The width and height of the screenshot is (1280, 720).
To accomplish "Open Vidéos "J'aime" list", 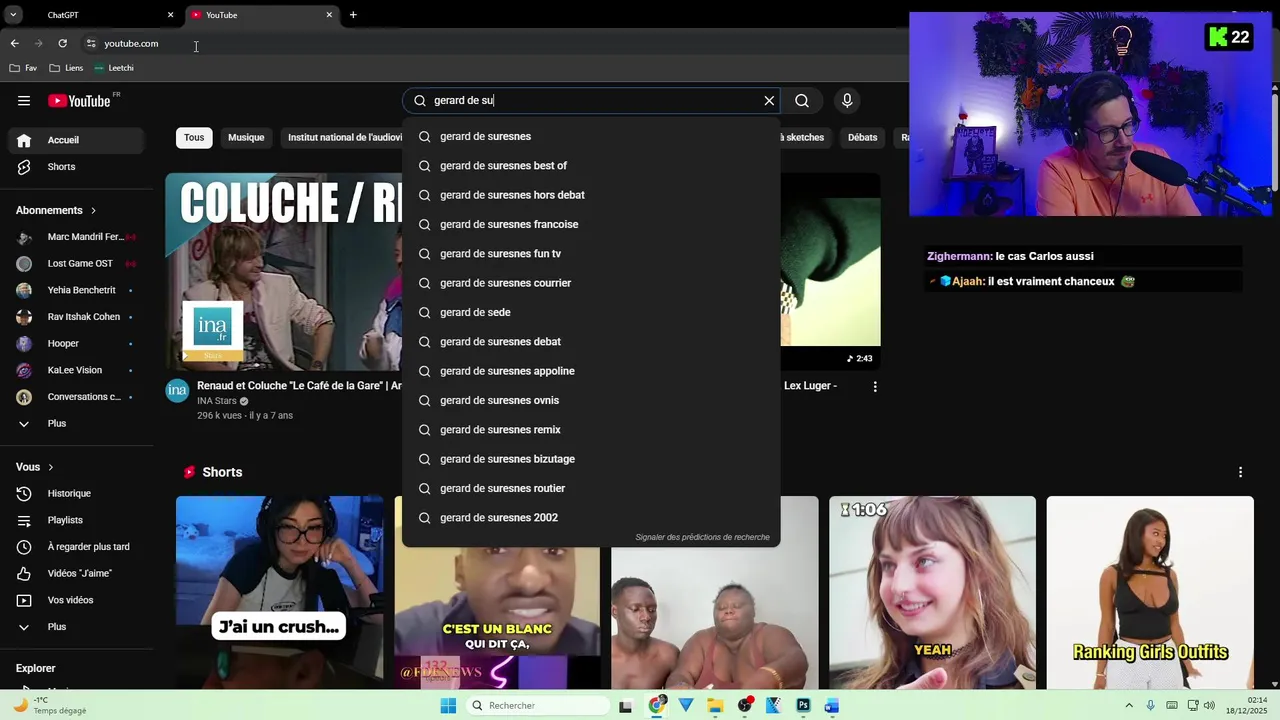I will [x=78, y=574].
